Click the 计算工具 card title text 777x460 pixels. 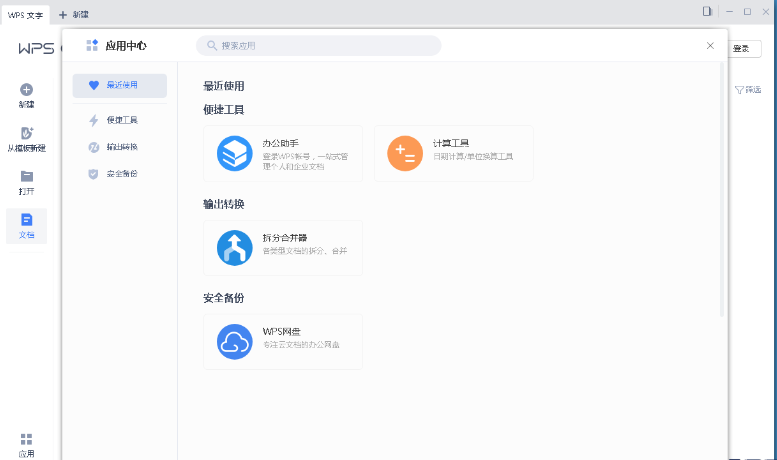(451, 143)
